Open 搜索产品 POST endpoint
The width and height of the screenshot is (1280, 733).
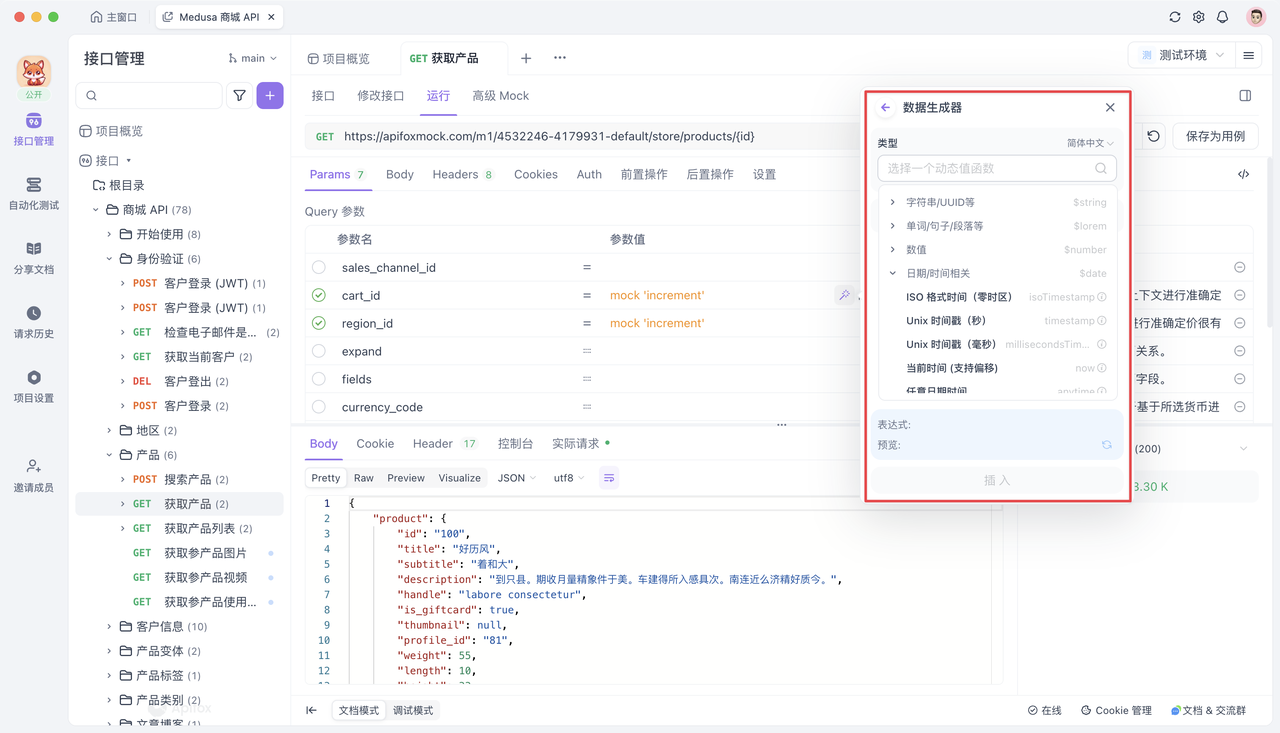click(x=190, y=480)
